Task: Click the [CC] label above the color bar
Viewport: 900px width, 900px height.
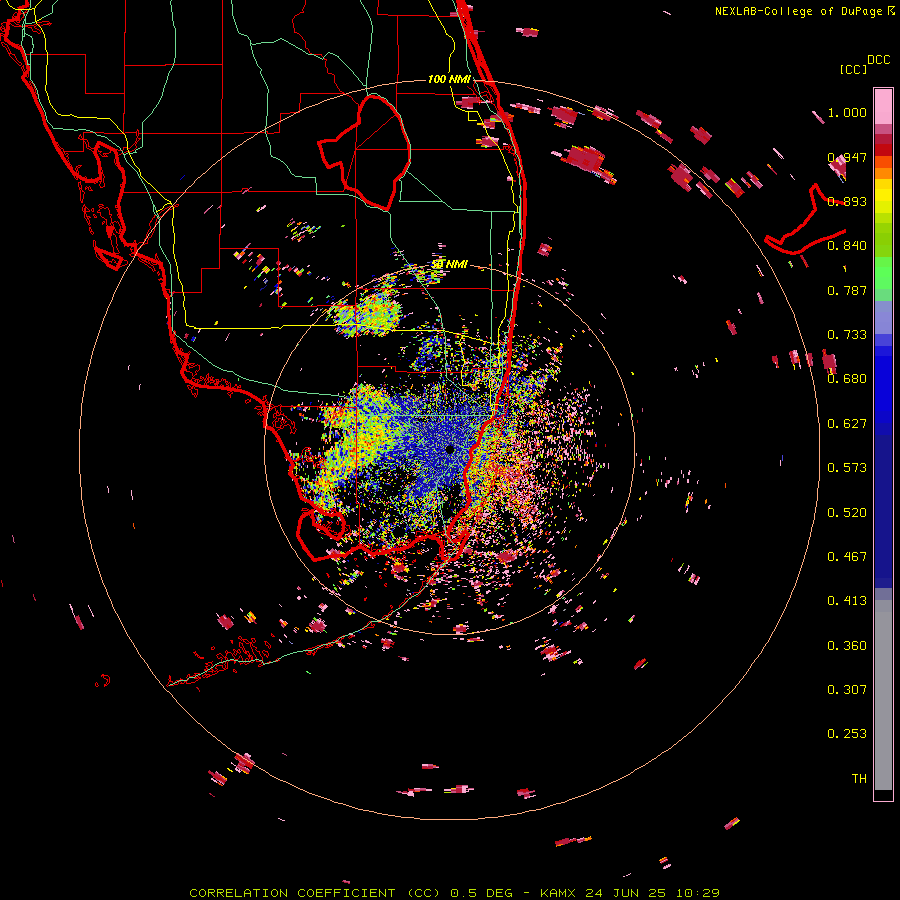Action: 853,69
